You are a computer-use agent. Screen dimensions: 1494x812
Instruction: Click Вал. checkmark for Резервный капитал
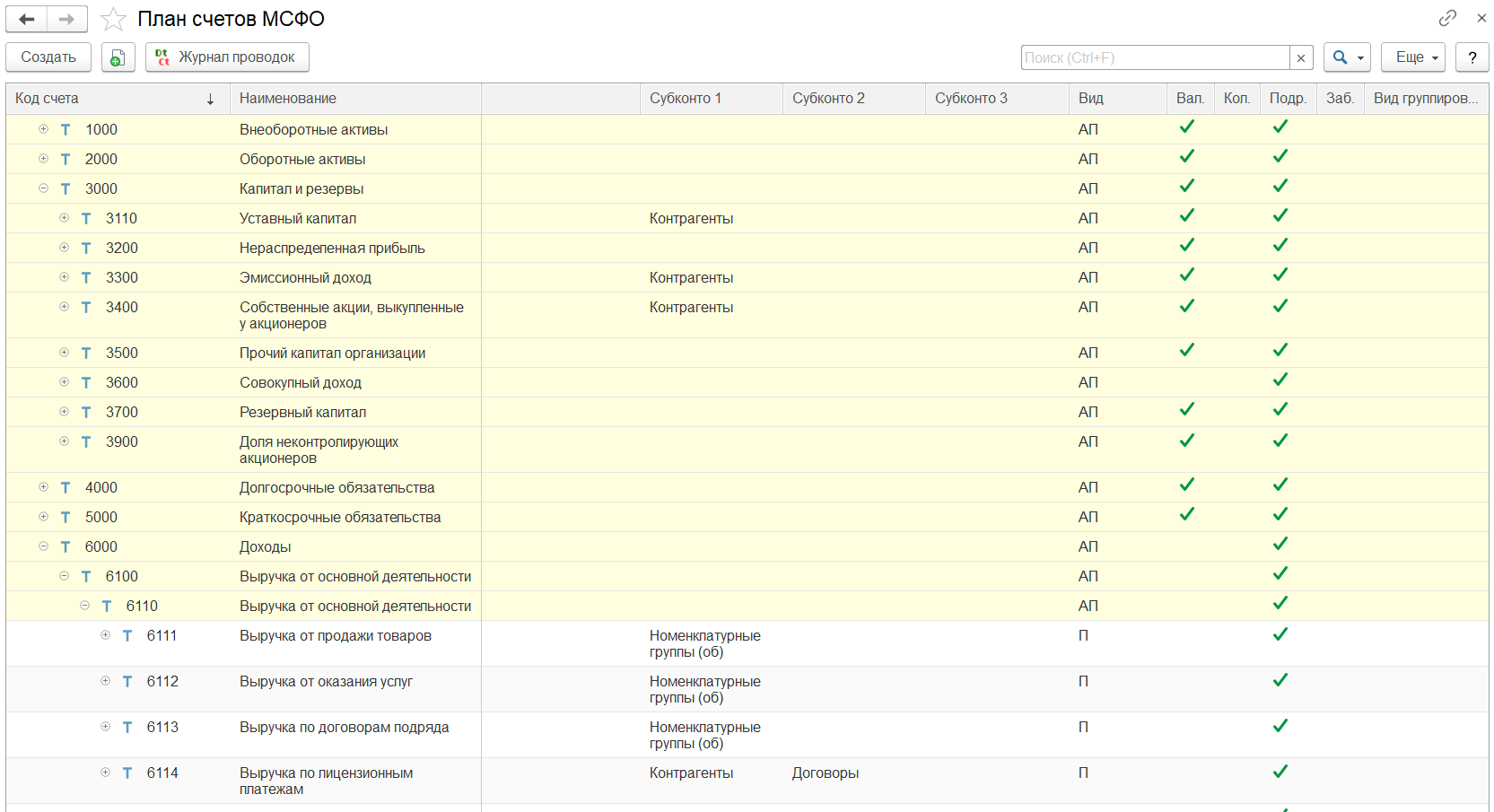(x=1187, y=409)
